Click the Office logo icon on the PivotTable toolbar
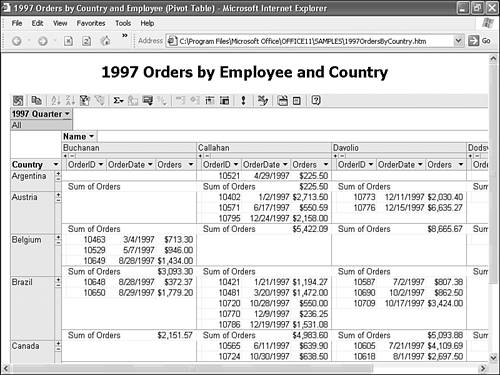The image size is (500, 375). (18, 100)
